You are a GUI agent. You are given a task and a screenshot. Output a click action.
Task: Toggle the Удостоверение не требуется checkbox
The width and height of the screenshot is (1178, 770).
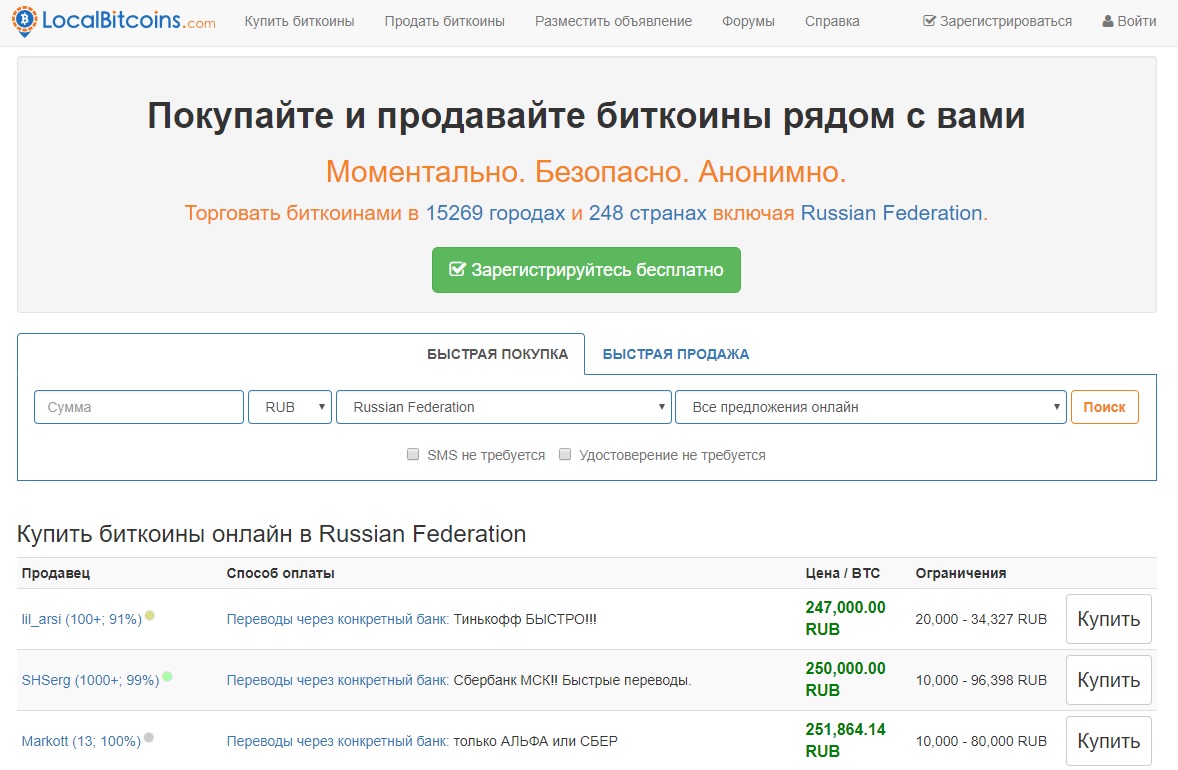pyautogui.click(x=565, y=454)
